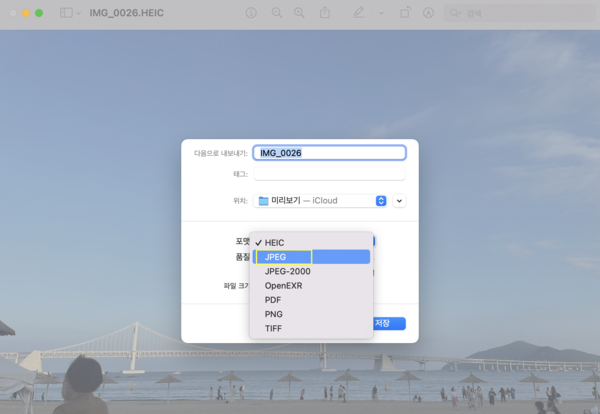
Task: Click the blue save button
Action: click(389, 323)
